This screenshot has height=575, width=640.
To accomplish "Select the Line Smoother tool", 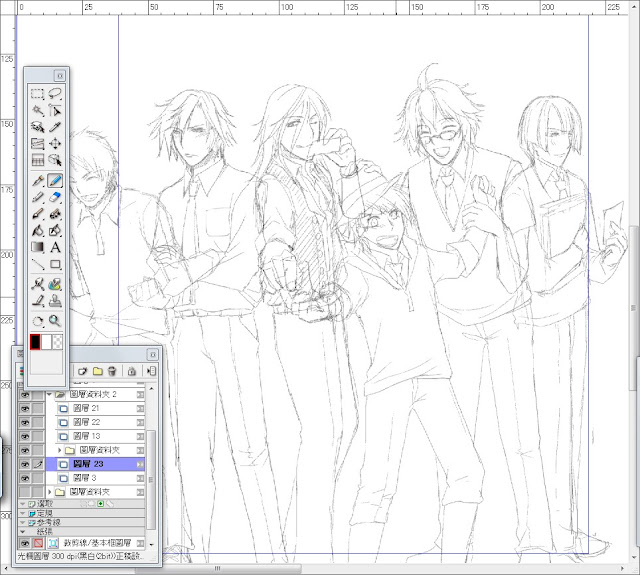I will coord(38,301).
